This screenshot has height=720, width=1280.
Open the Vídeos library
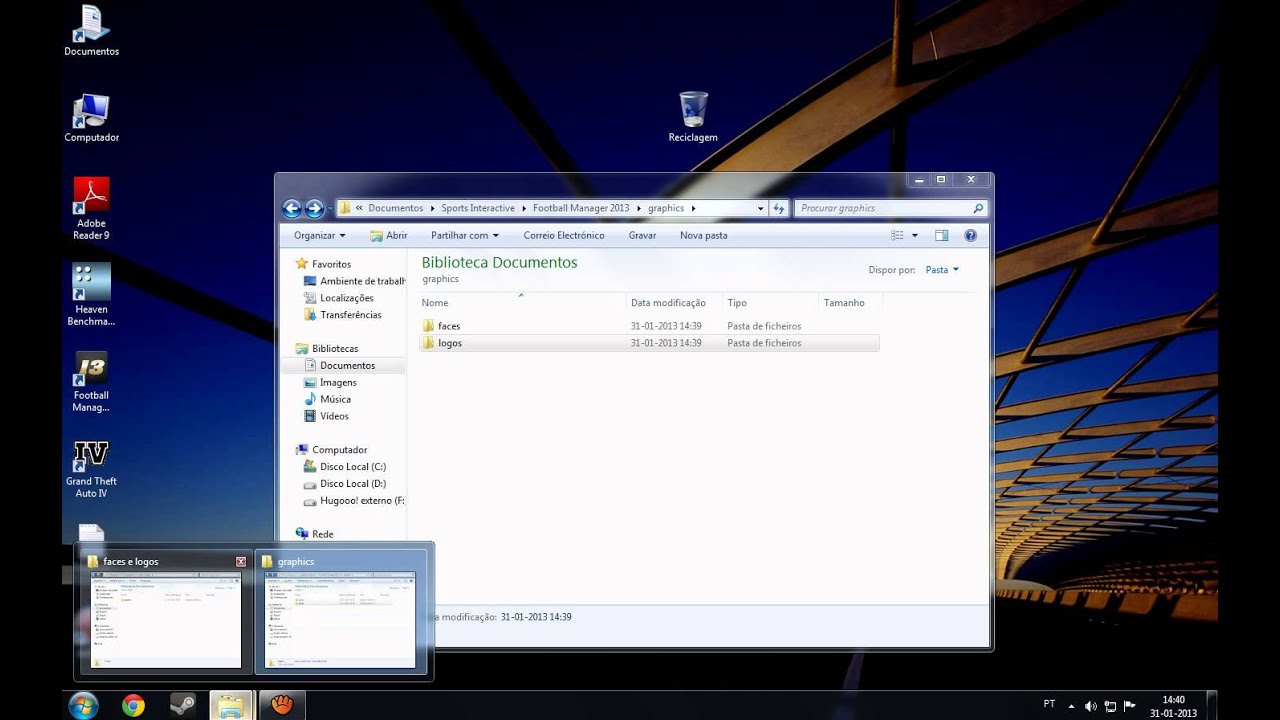326,416
